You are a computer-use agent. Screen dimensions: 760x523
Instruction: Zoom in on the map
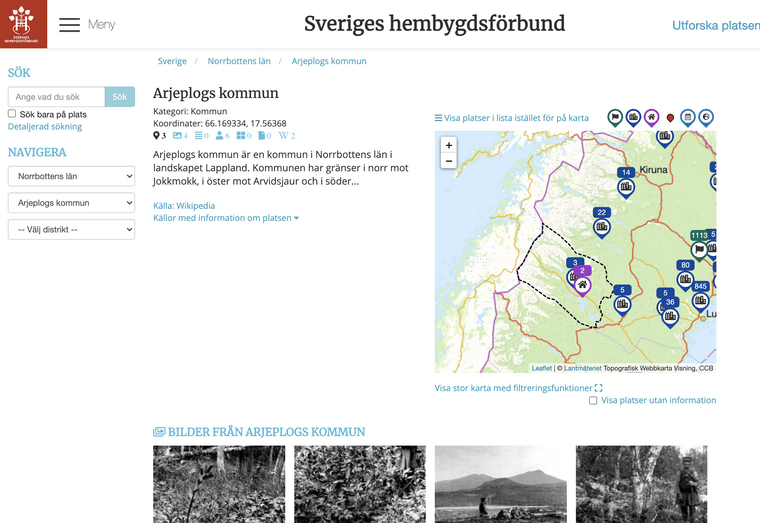point(449,145)
